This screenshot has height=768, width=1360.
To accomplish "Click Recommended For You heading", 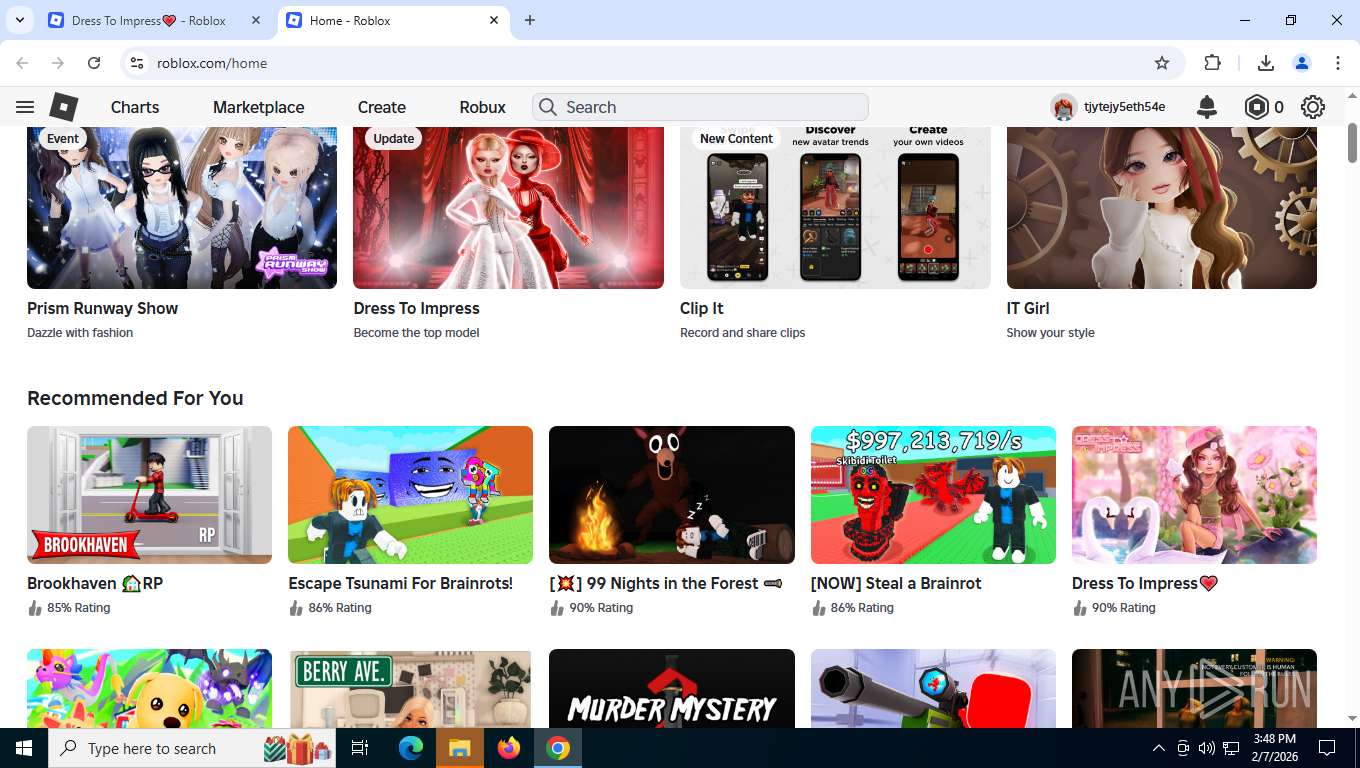I will point(135,398).
